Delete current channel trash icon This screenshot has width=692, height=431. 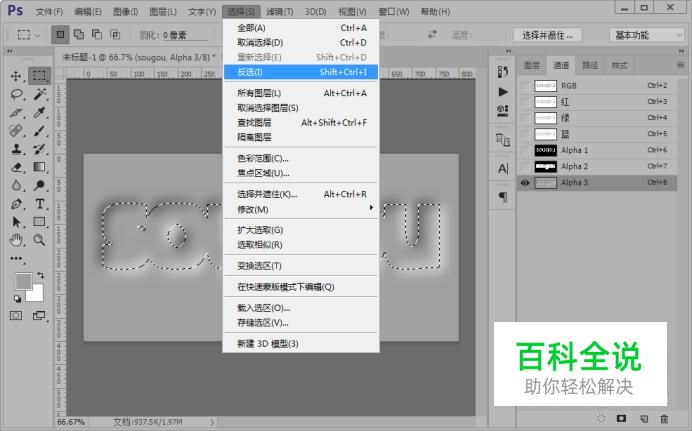coord(664,418)
